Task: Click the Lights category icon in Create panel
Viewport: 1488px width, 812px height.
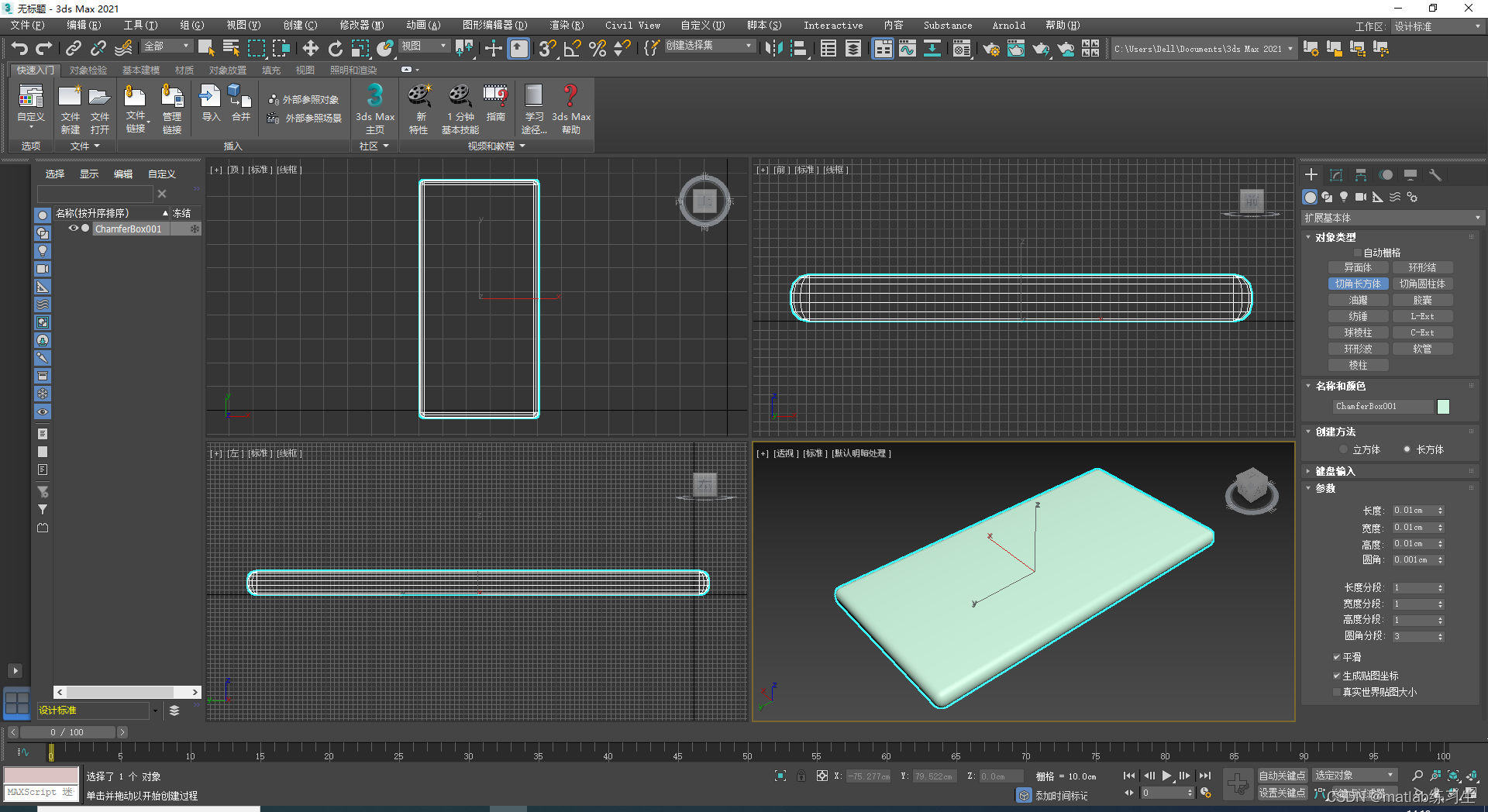Action: (1344, 197)
